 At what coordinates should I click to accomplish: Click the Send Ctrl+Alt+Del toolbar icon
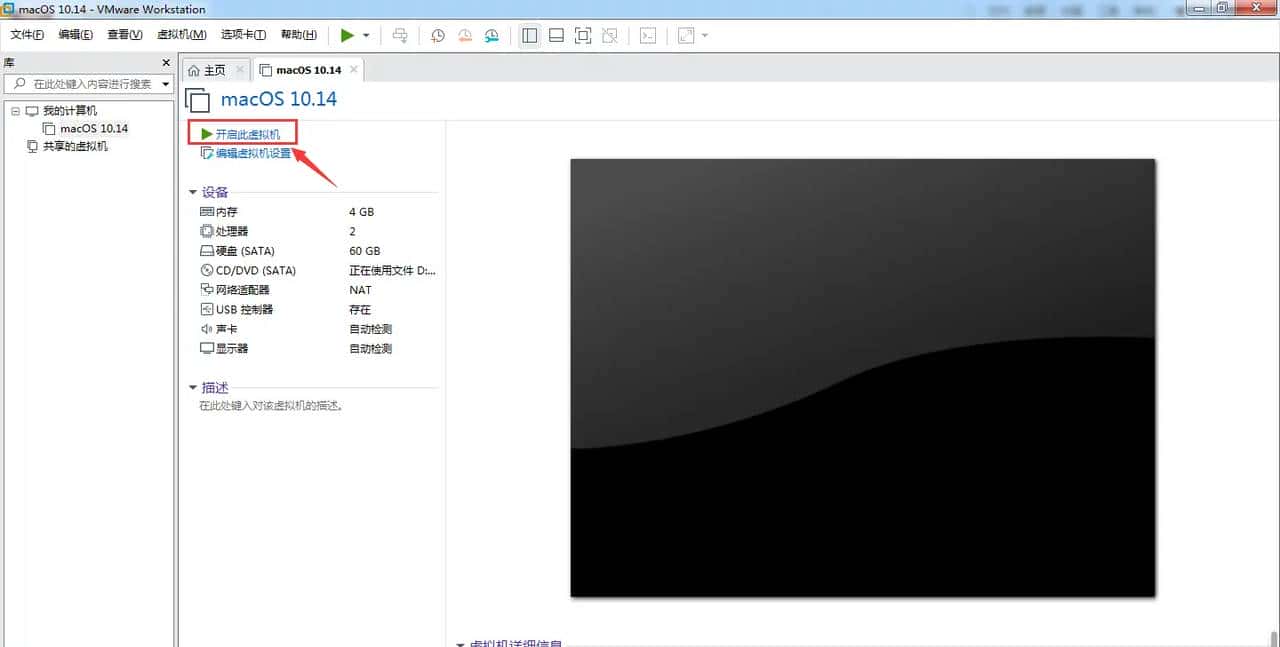coord(400,35)
